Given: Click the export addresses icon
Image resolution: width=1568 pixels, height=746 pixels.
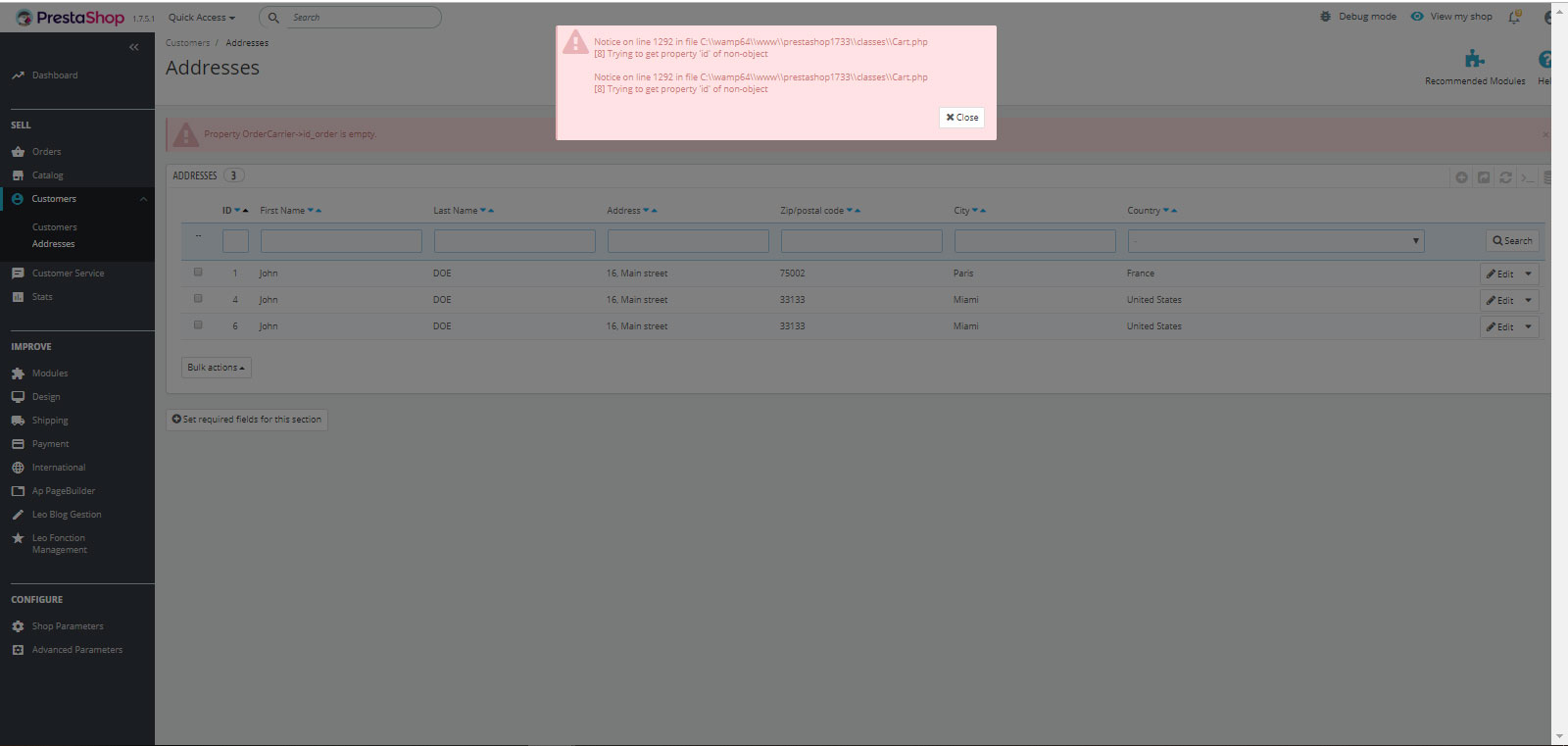Looking at the screenshot, I should coord(1484,177).
